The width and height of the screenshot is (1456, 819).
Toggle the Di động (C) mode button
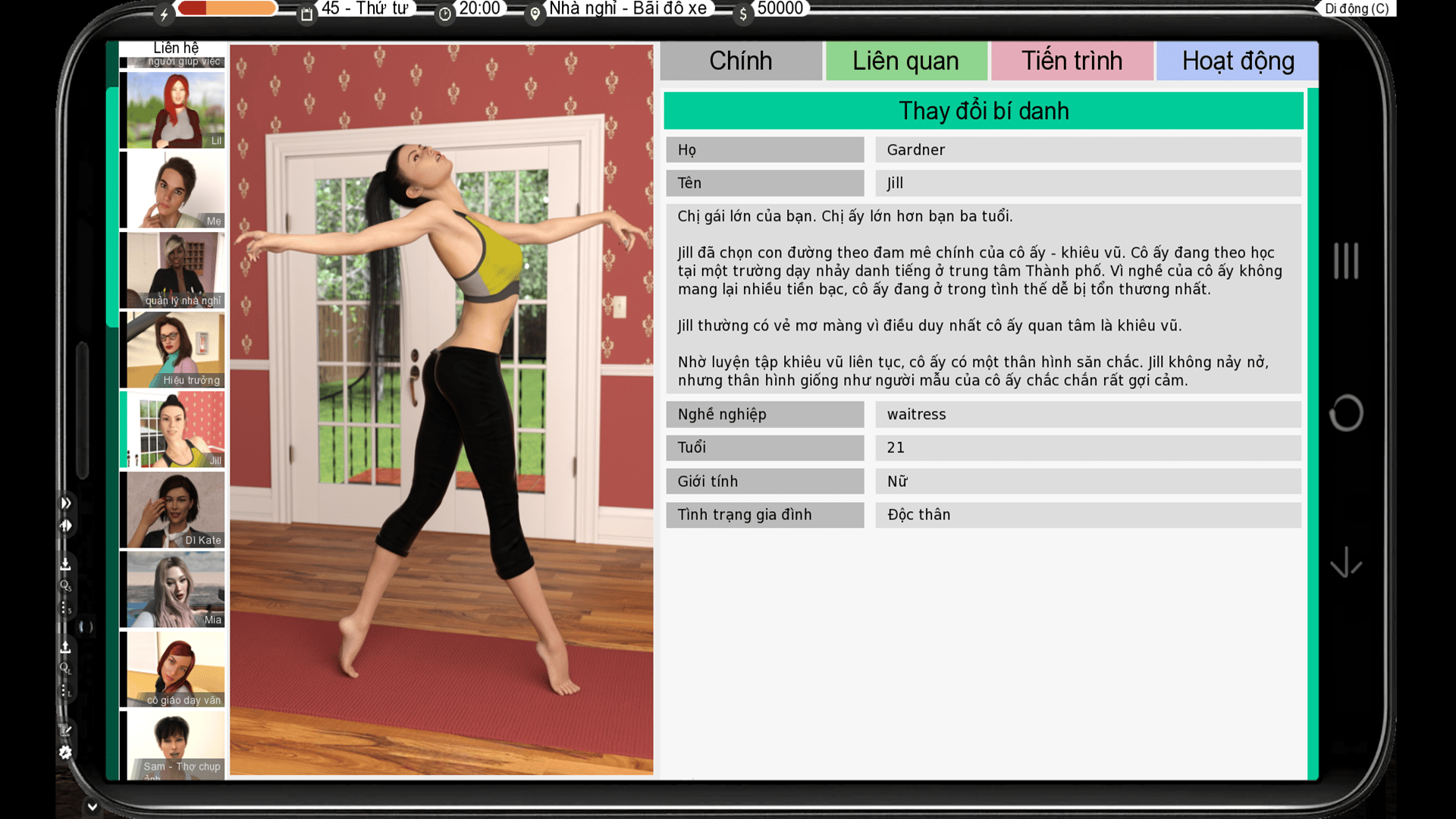click(1357, 8)
